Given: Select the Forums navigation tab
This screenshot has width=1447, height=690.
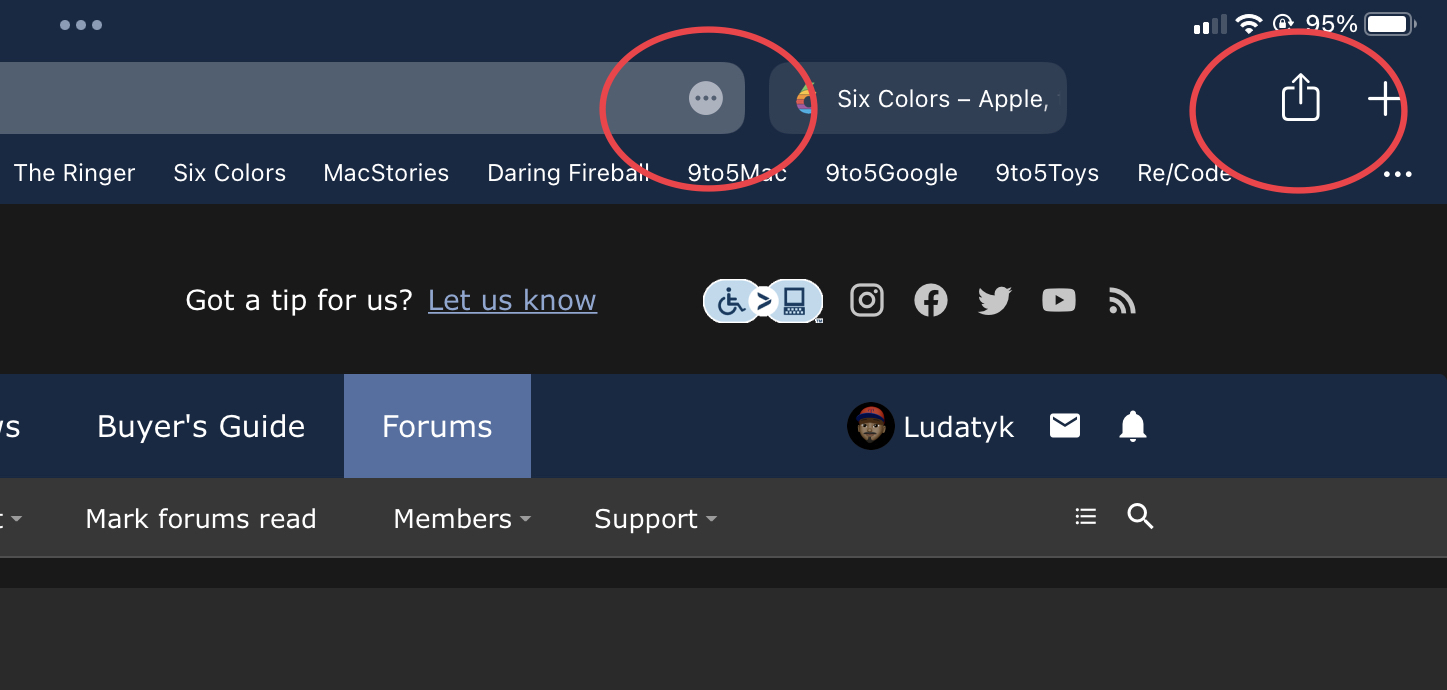Looking at the screenshot, I should tap(437, 427).
